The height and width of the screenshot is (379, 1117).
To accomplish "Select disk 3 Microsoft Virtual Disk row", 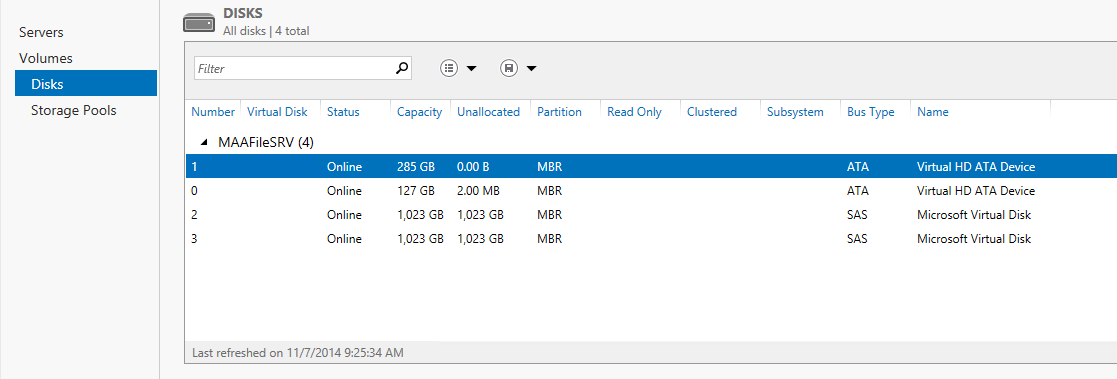I will tap(650, 239).
